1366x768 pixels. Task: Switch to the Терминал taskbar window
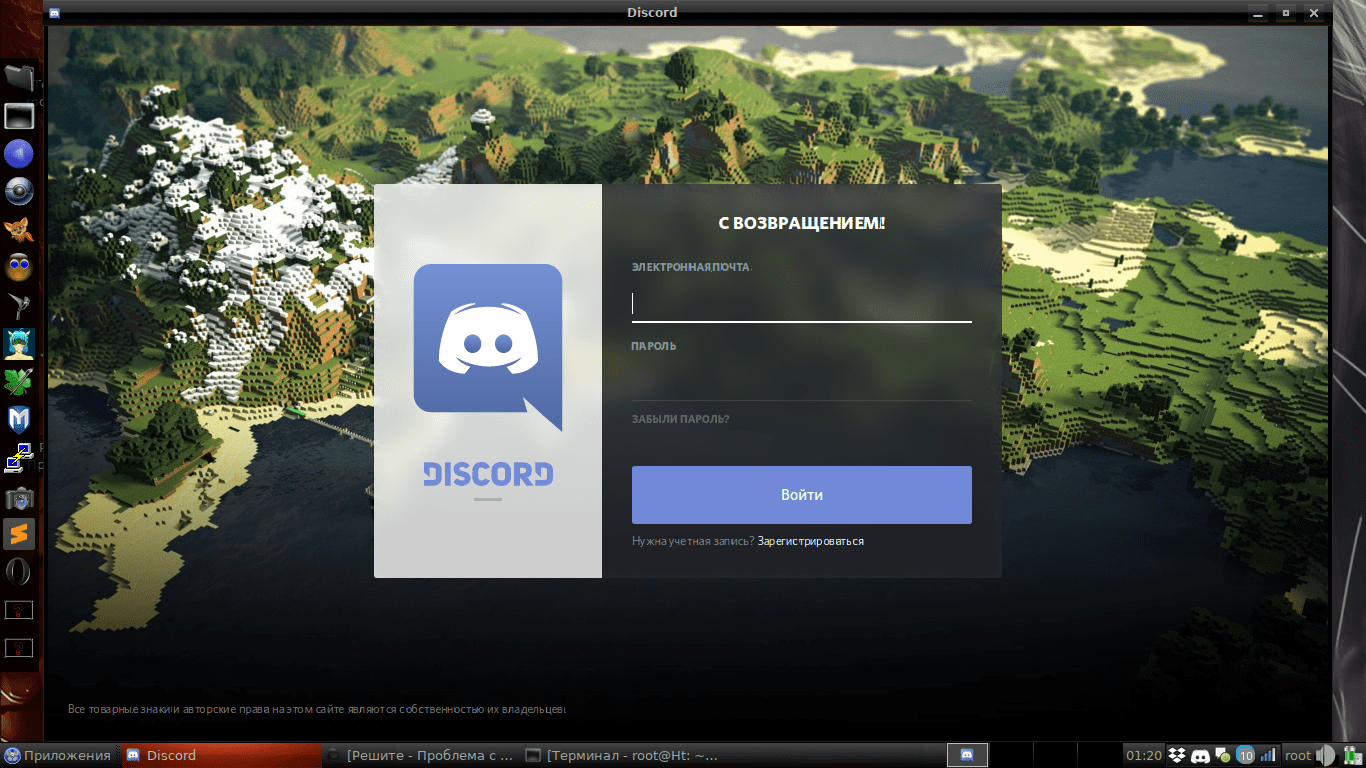pyautogui.click(x=620, y=755)
